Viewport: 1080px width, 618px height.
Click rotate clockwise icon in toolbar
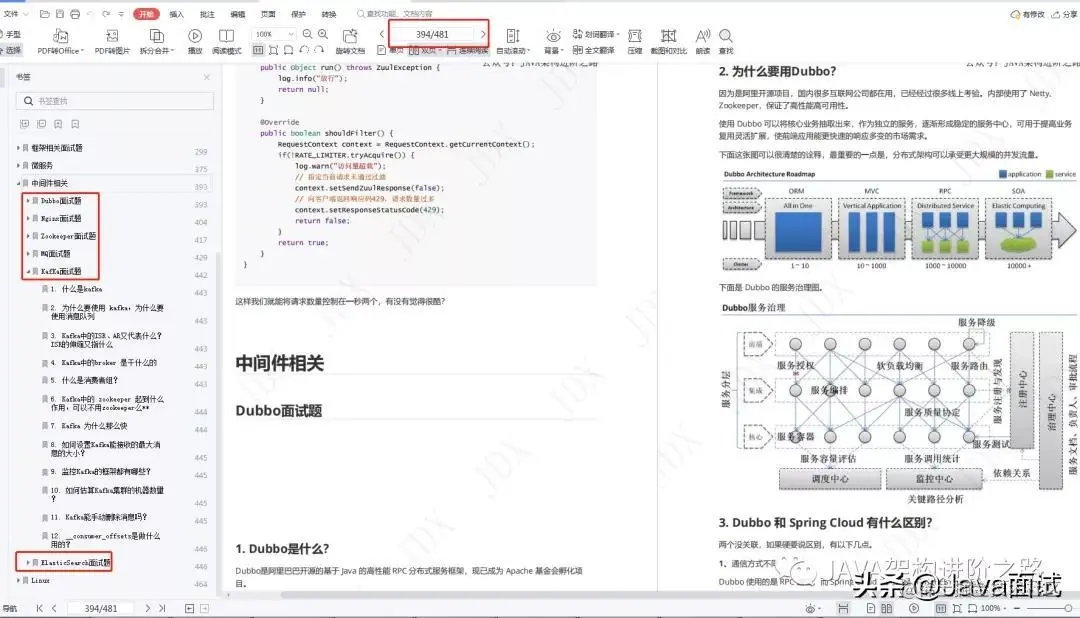319,50
